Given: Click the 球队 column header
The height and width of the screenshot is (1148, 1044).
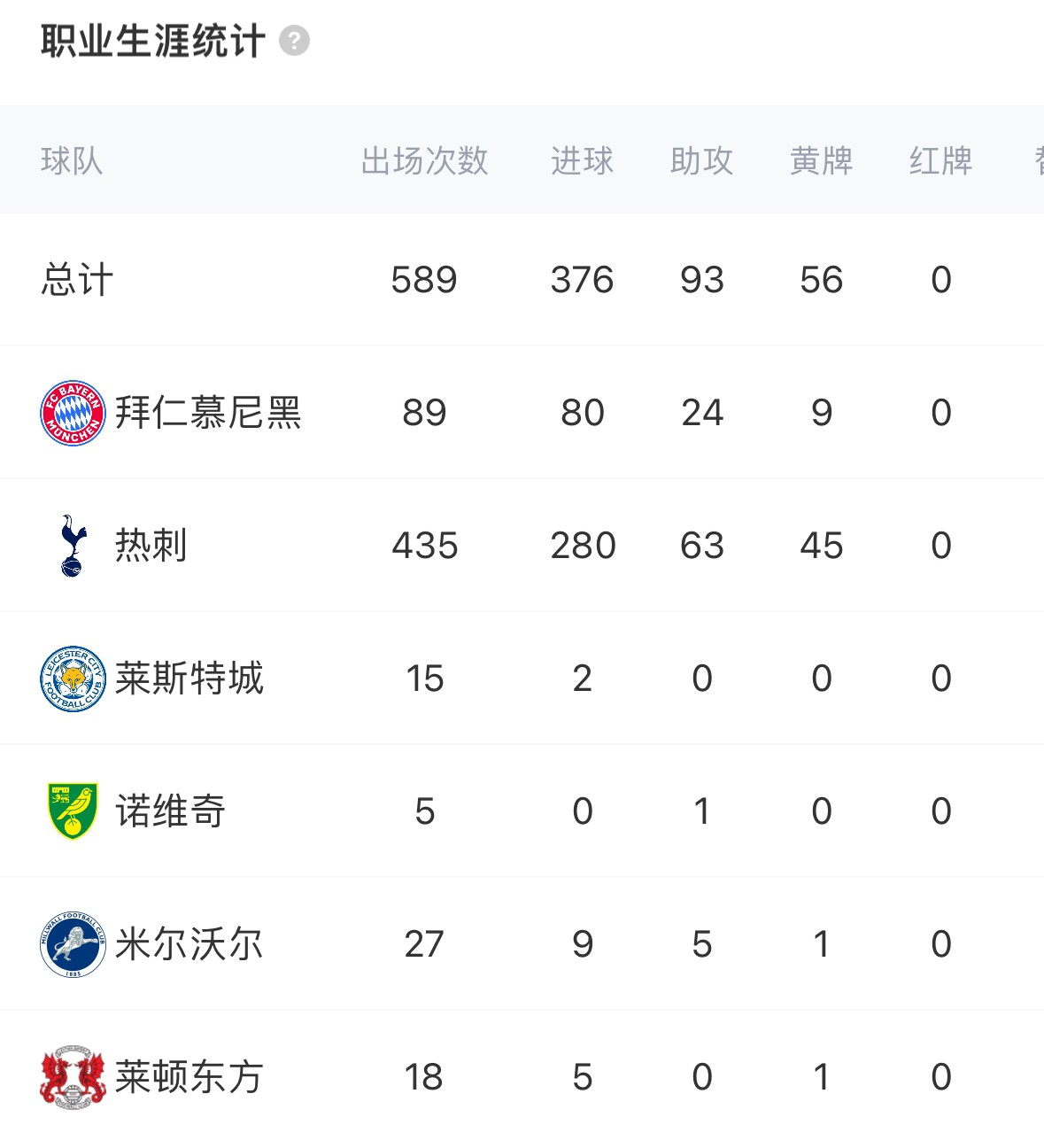Looking at the screenshot, I should click(72, 161).
